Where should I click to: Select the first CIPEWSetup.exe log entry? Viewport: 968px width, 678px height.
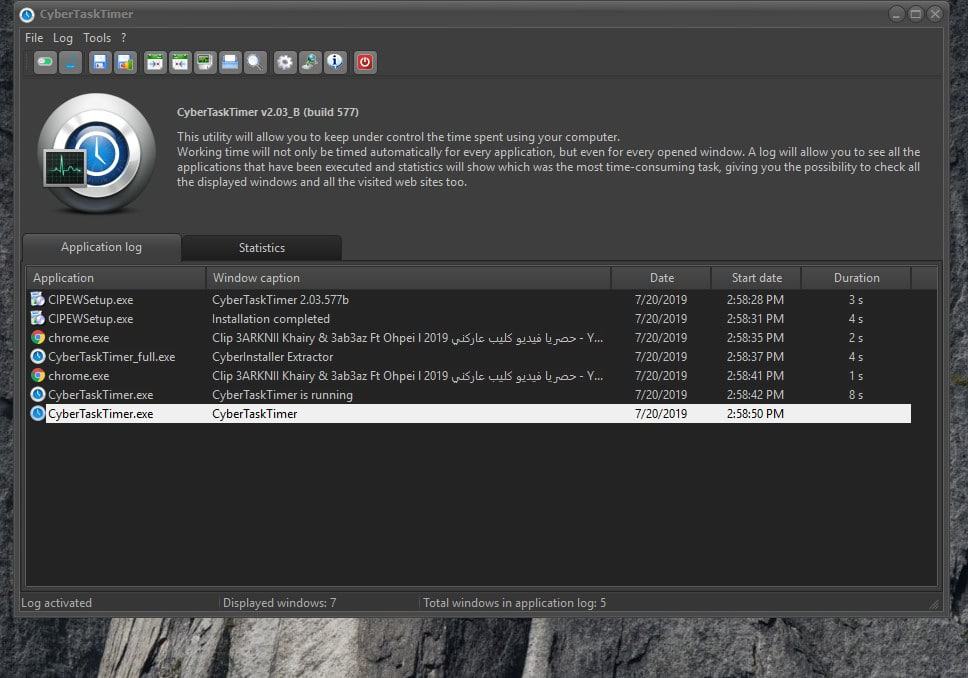pos(90,300)
